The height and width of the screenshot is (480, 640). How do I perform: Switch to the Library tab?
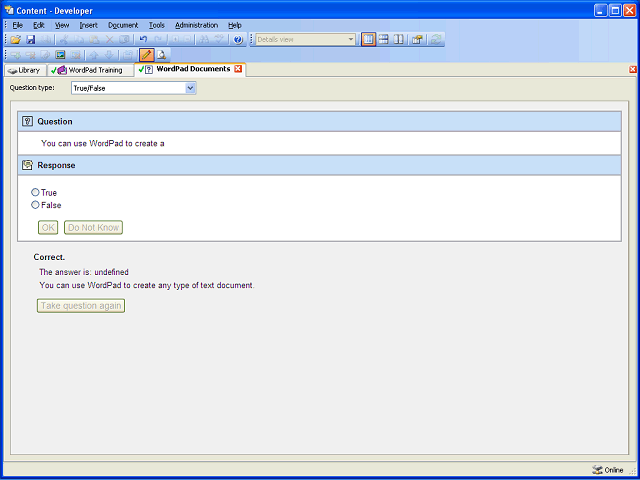25,70
